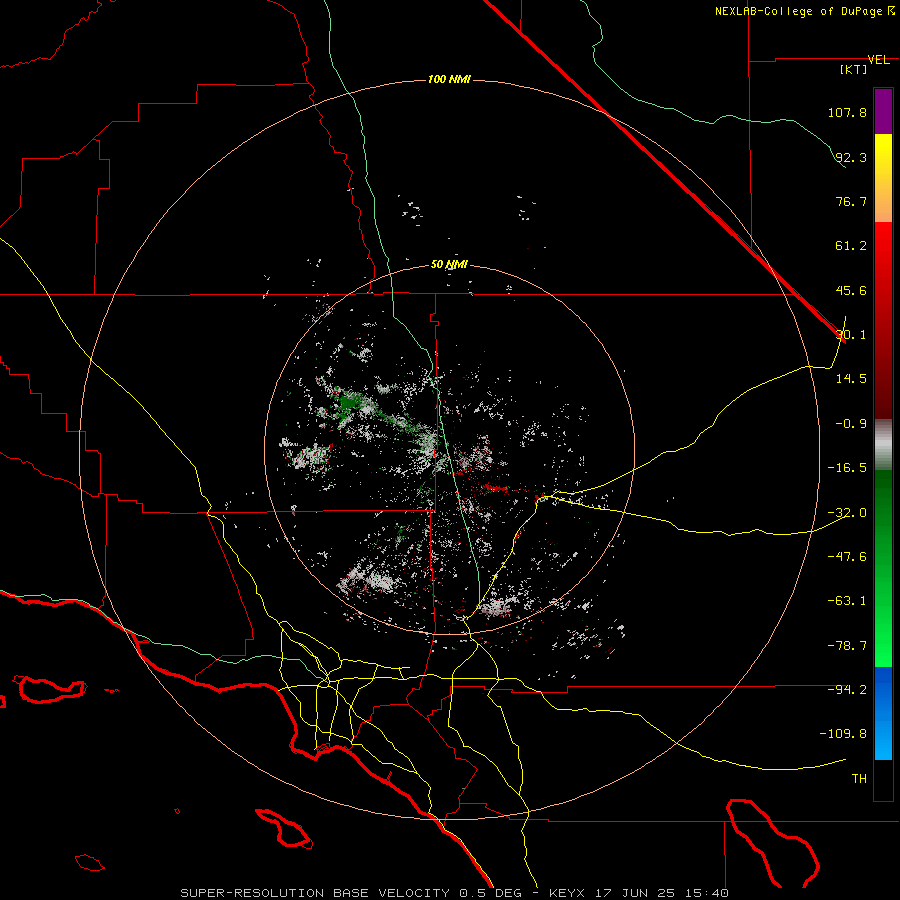Click the 100 NMI range ring label
This screenshot has height=900, width=900.
449,79
